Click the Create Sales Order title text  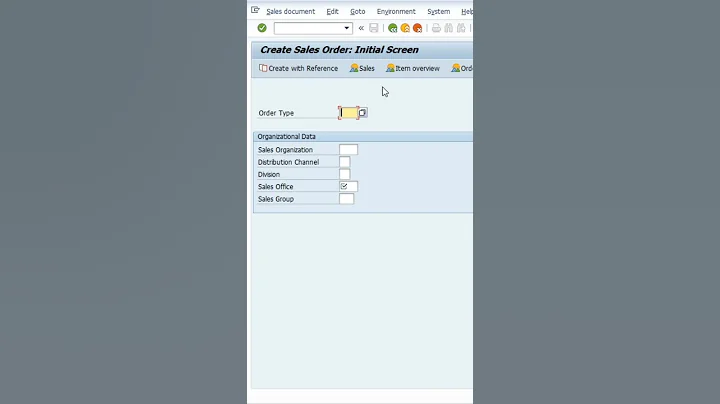click(x=339, y=50)
